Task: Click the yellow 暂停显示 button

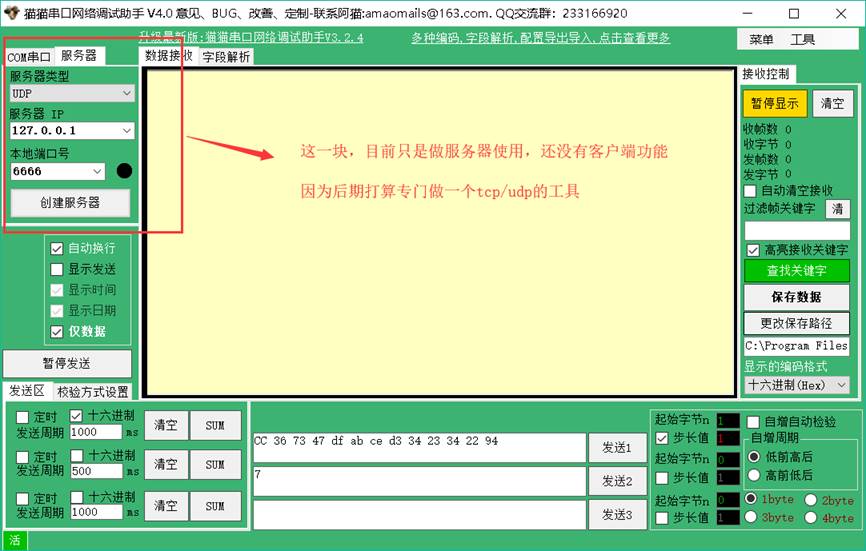Action: [x=774, y=103]
